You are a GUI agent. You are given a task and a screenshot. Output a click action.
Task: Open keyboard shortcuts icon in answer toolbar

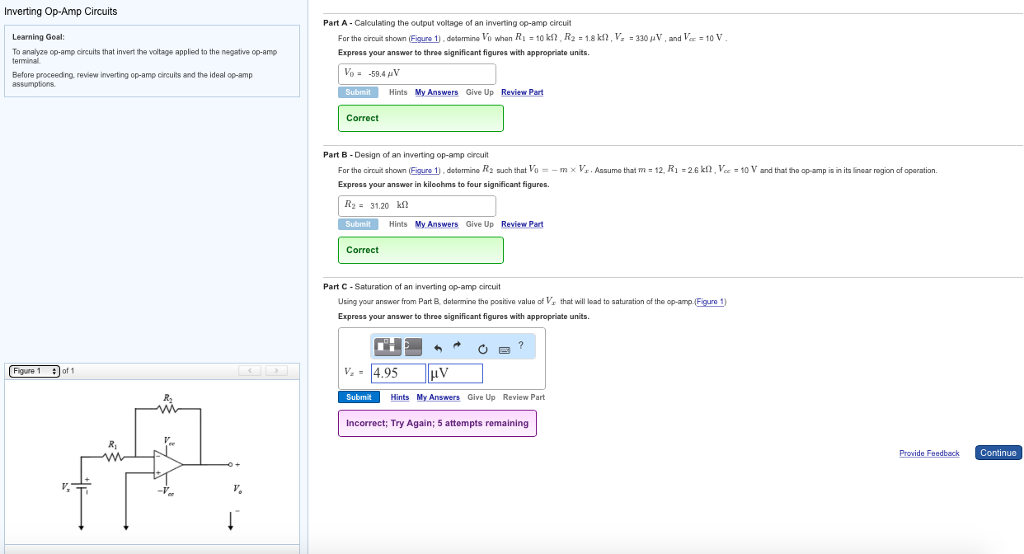click(504, 349)
